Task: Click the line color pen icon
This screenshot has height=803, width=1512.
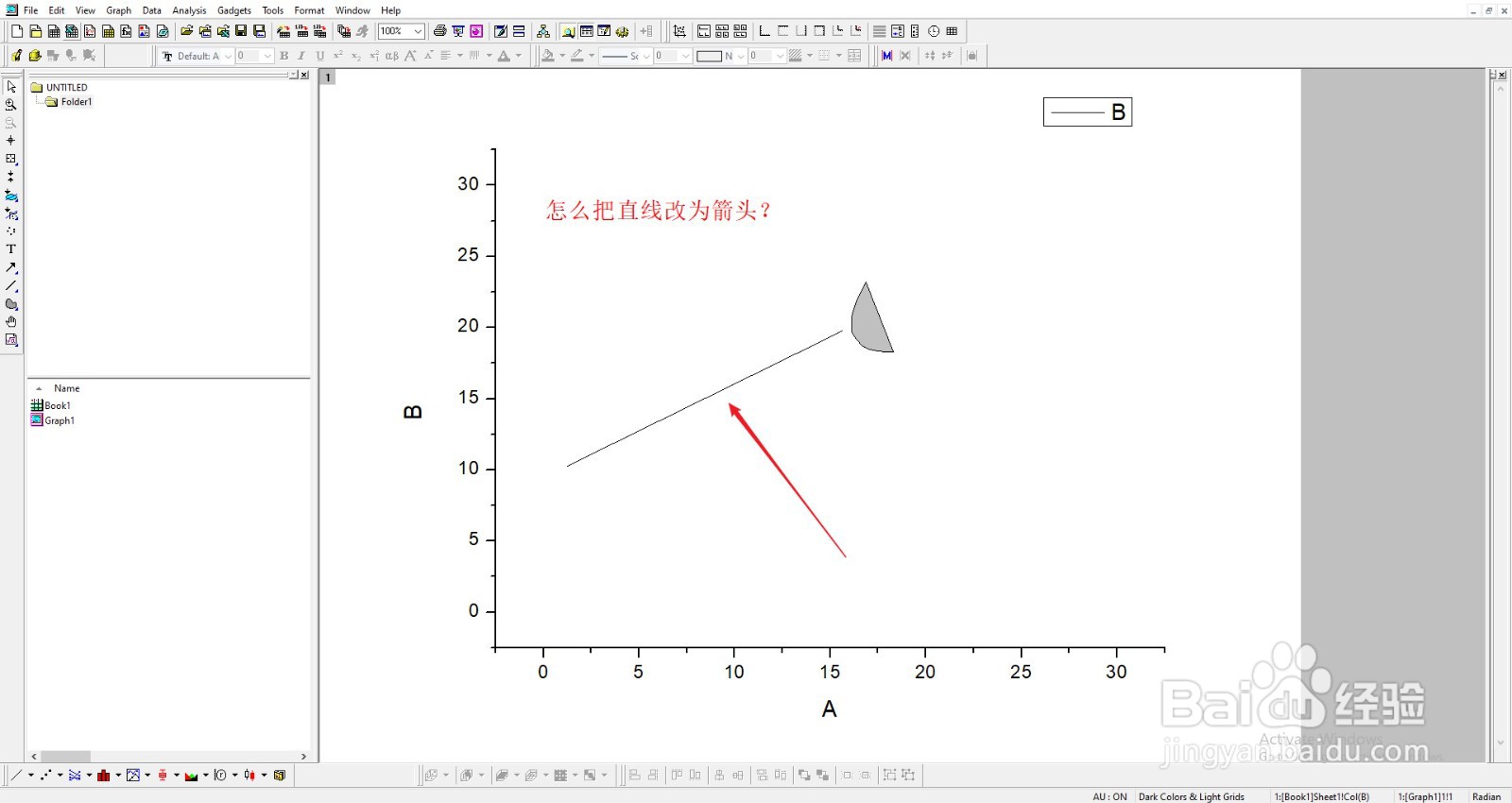Action: [x=576, y=56]
